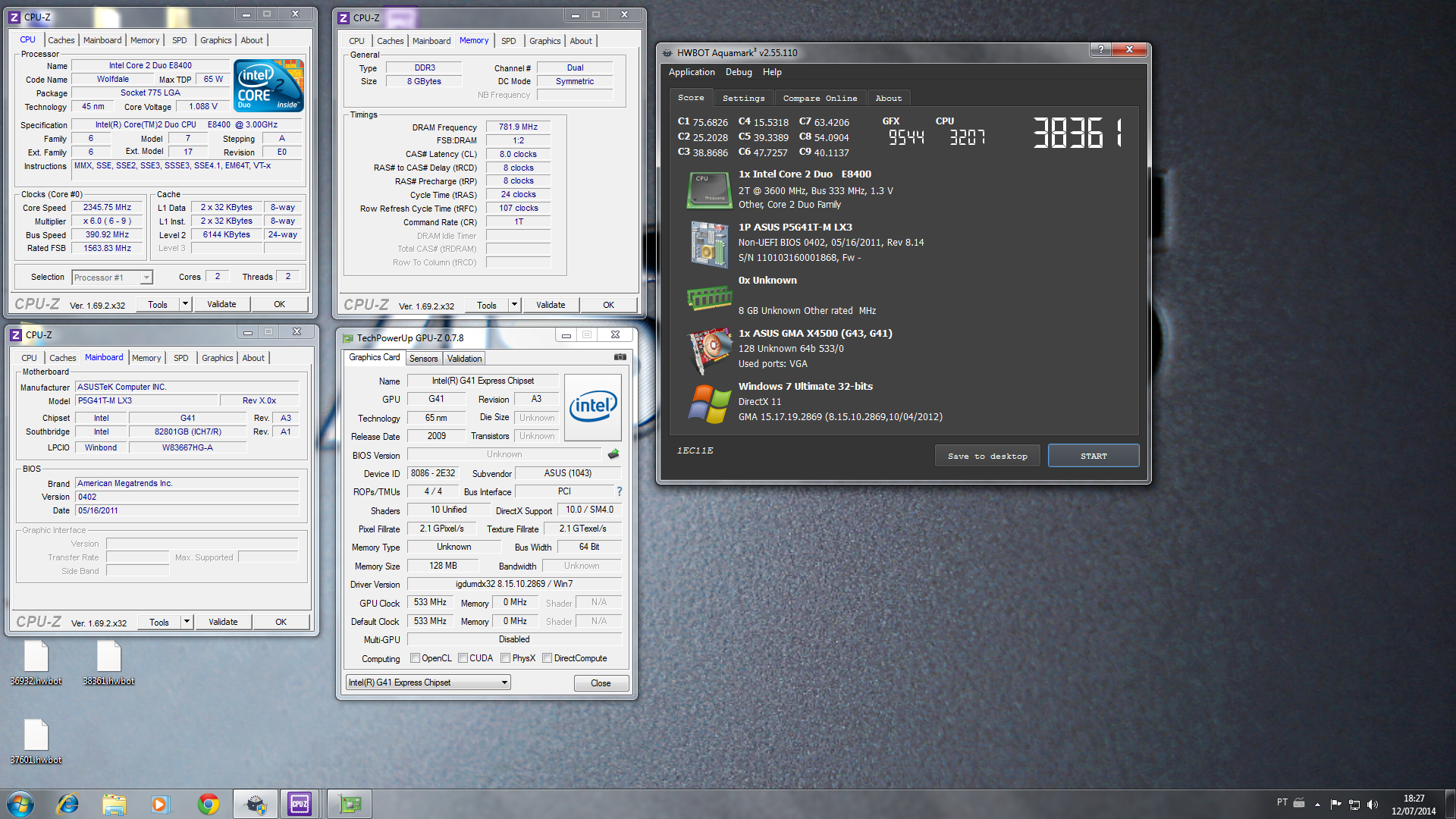Image resolution: width=1456 pixels, height=819 pixels.
Task: Open Caches tab in top-left CPU-Z window
Action: tap(61, 40)
